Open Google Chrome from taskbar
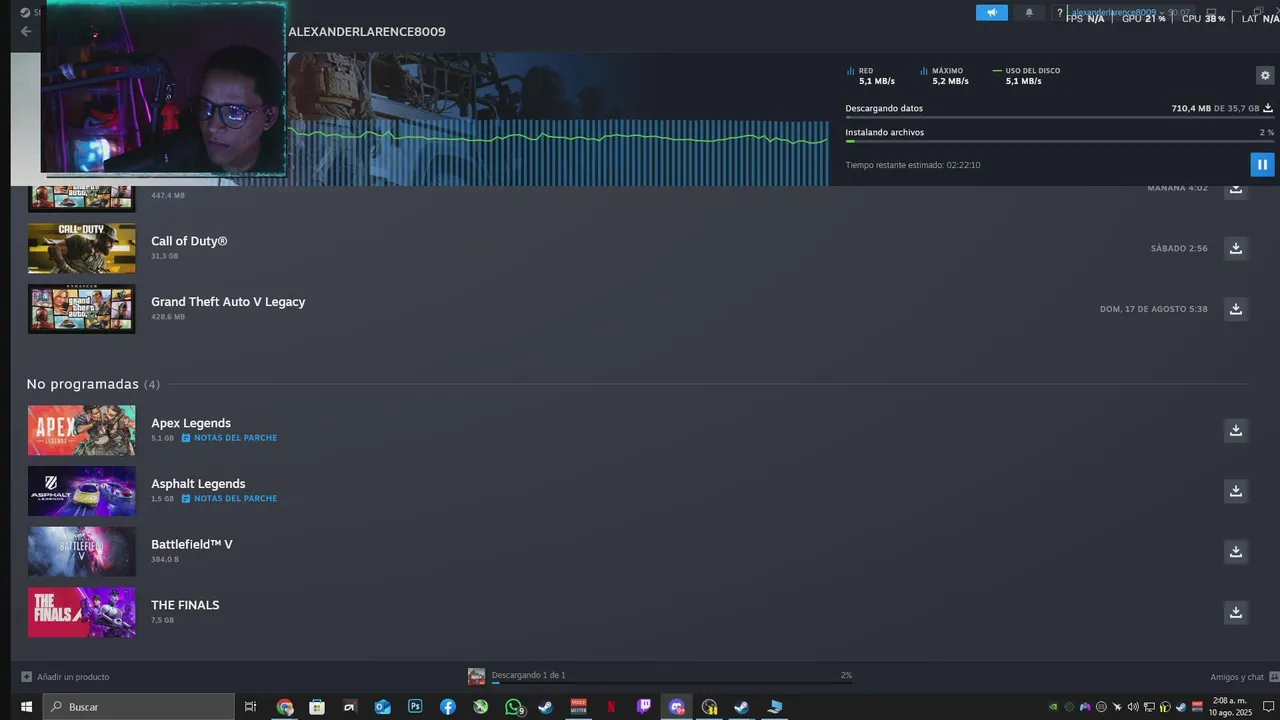1280x720 pixels. click(x=285, y=707)
